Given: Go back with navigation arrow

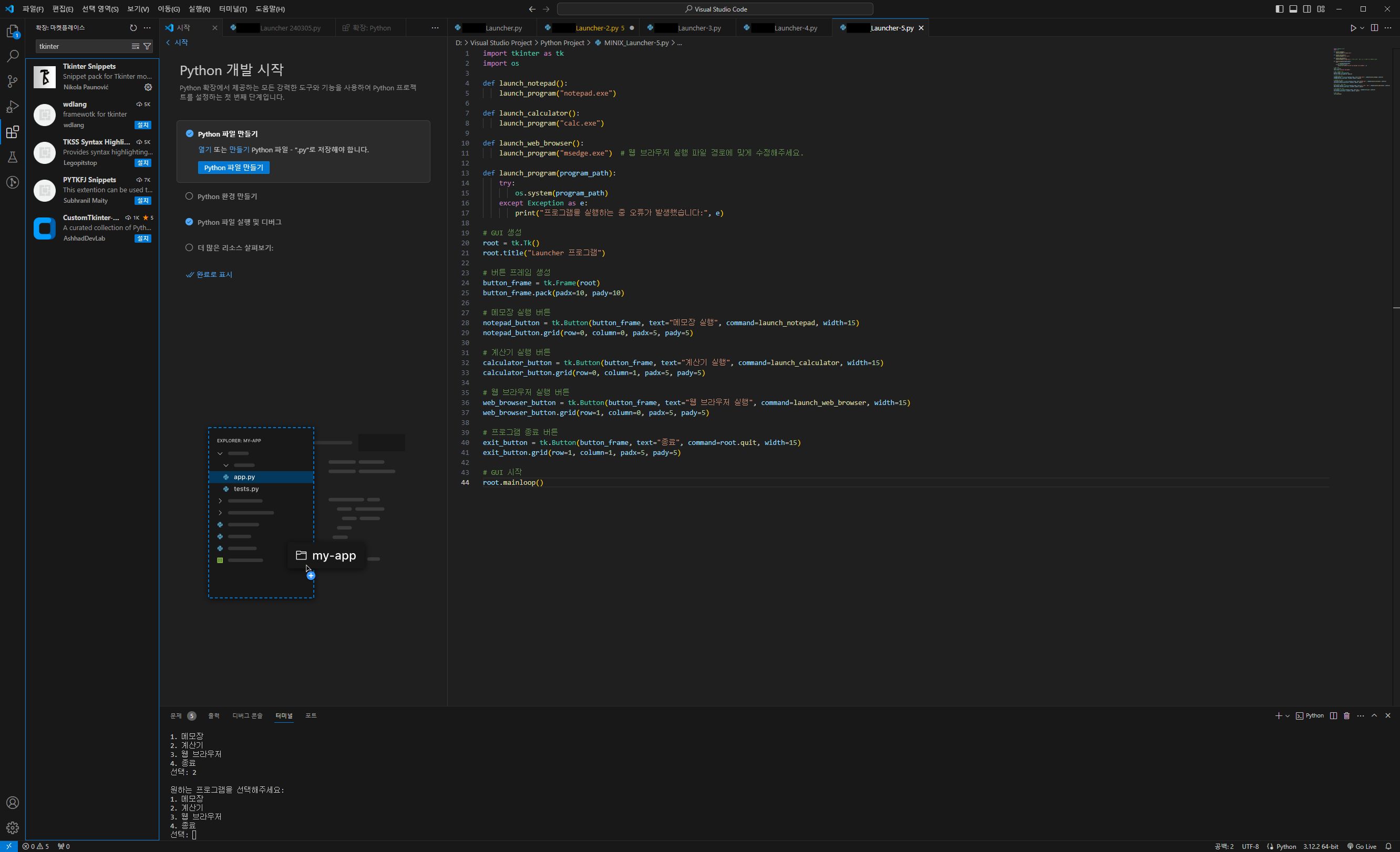Looking at the screenshot, I should coord(532,9).
